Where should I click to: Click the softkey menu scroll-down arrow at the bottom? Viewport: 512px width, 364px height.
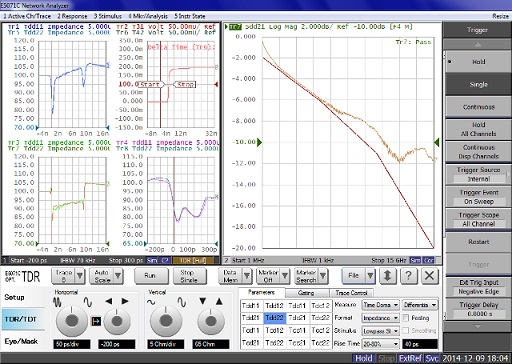click(x=478, y=326)
